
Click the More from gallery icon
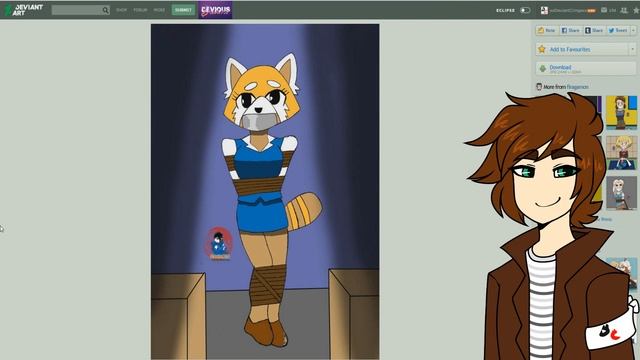(x=539, y=87)
